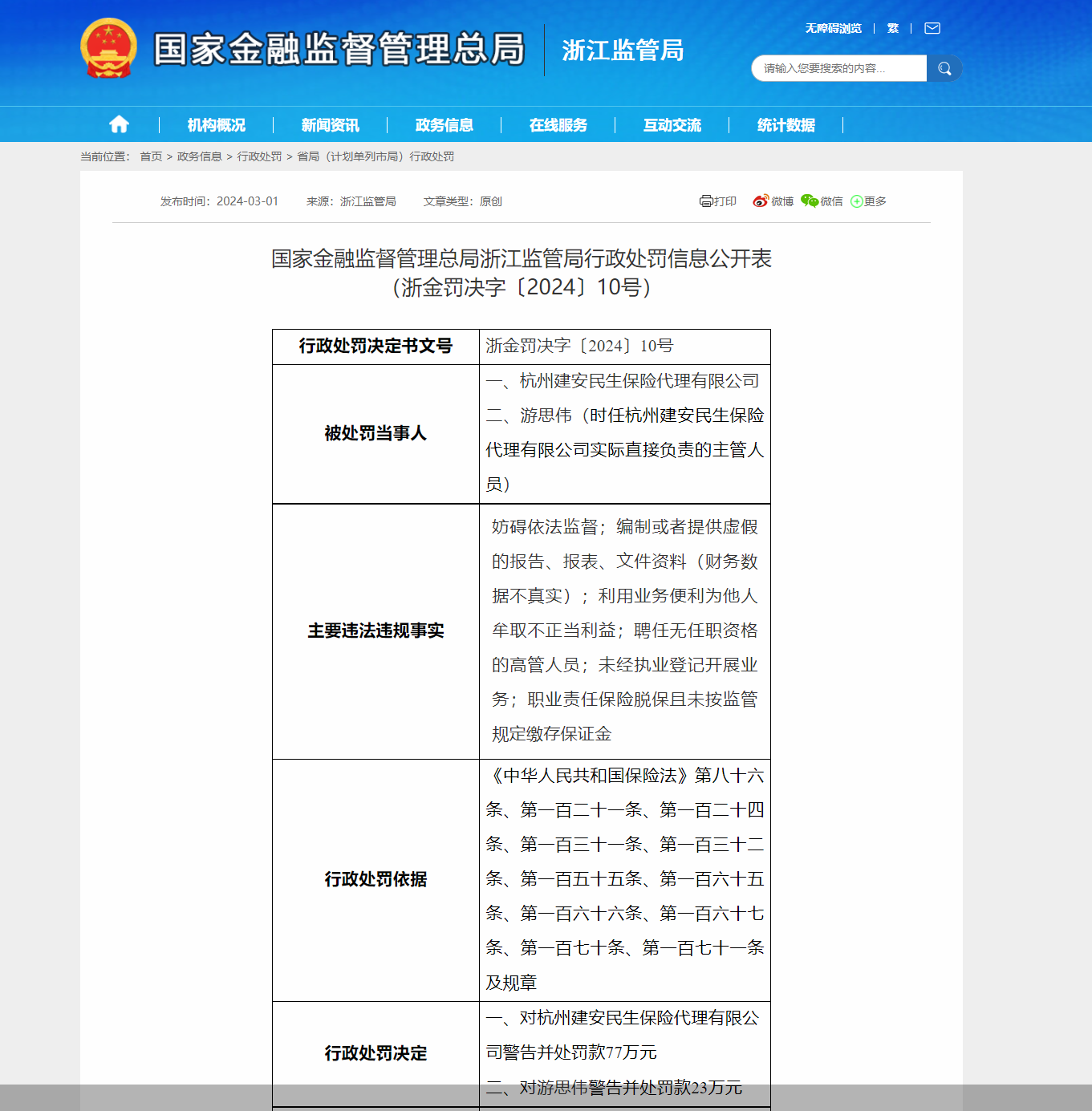Click the home icon in navigation bar
Viewport: 1092px width, 1111px height.
[119, 124]
